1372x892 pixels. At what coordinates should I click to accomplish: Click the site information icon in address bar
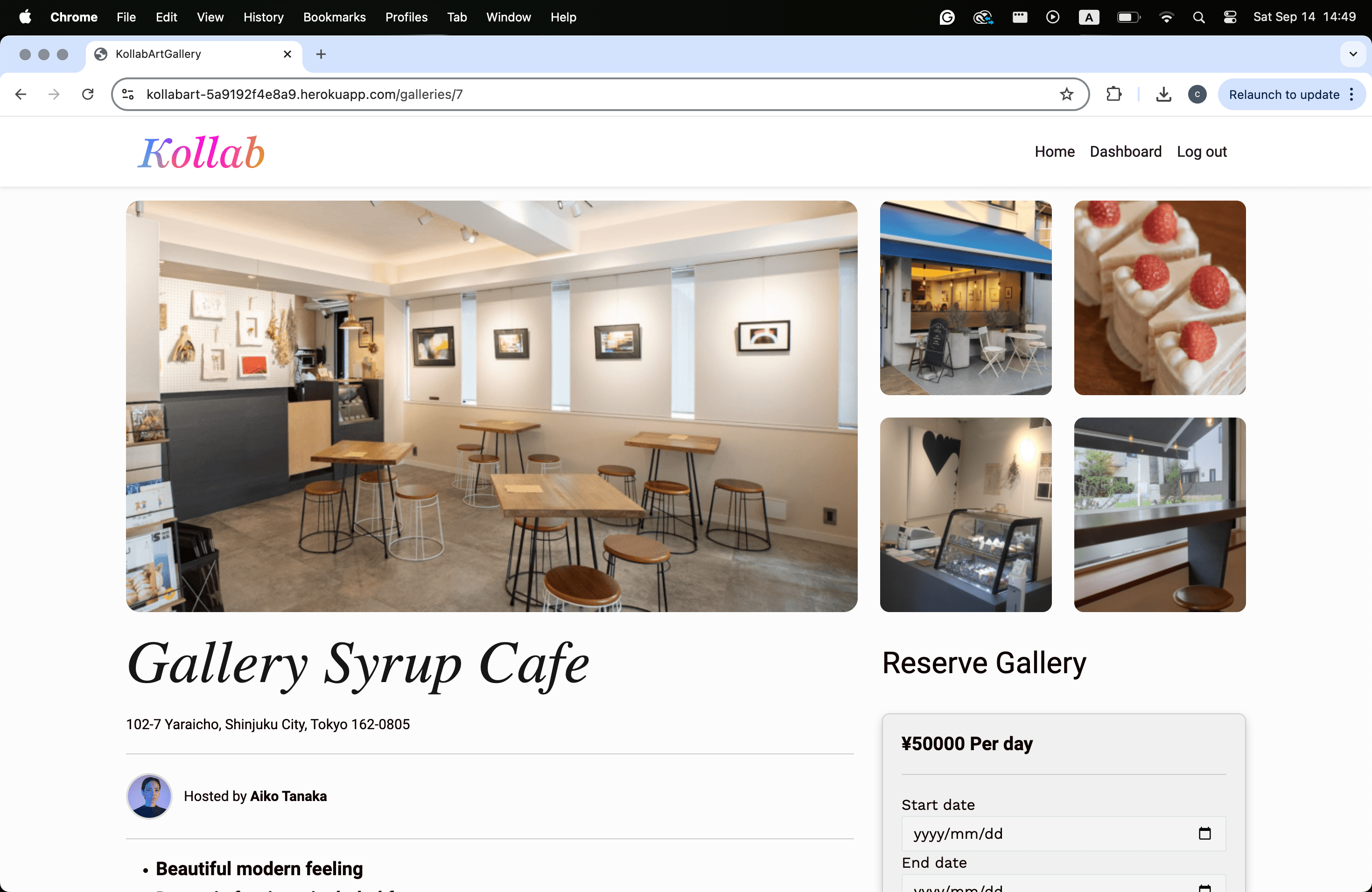tap(128, 94)
